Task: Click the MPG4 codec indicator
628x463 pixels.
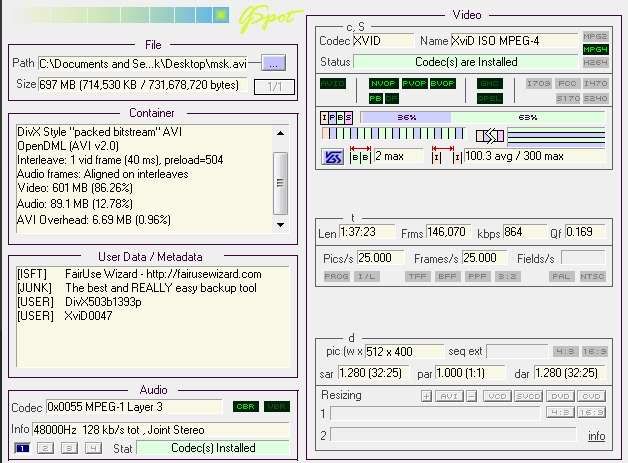Action: [596, 49]
